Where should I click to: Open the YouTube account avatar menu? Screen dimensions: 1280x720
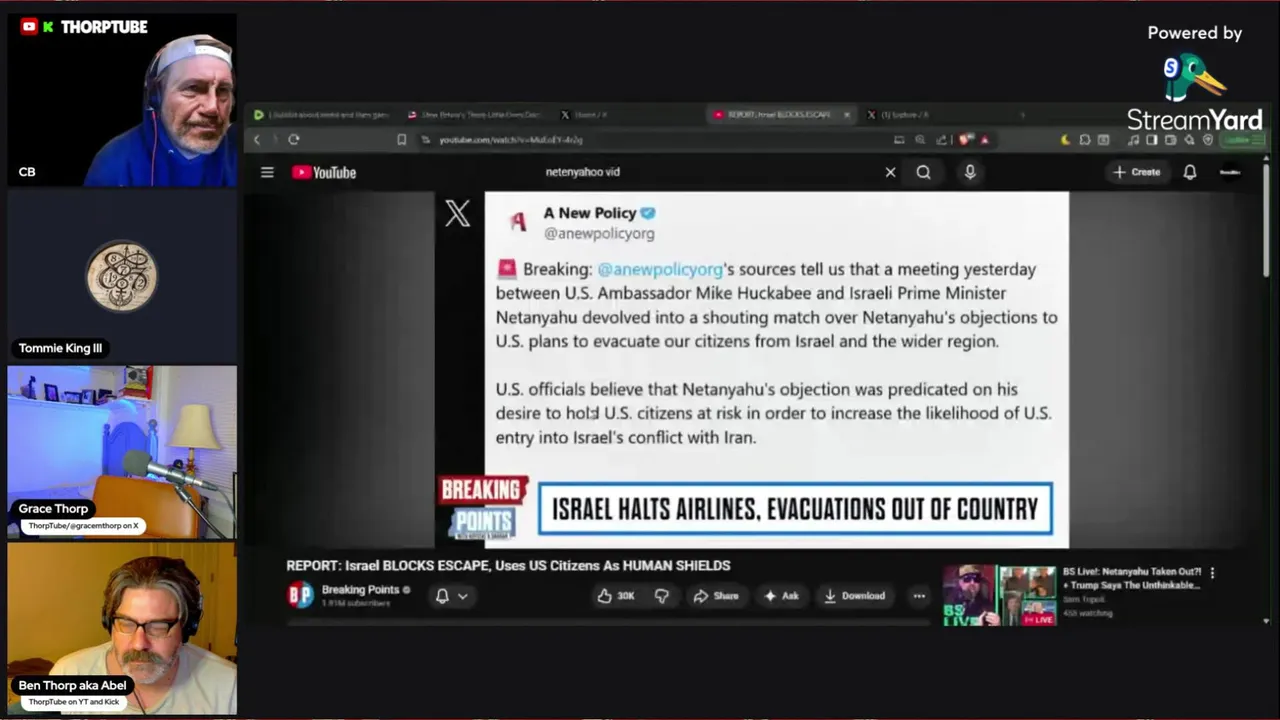tap(1231, 172)
